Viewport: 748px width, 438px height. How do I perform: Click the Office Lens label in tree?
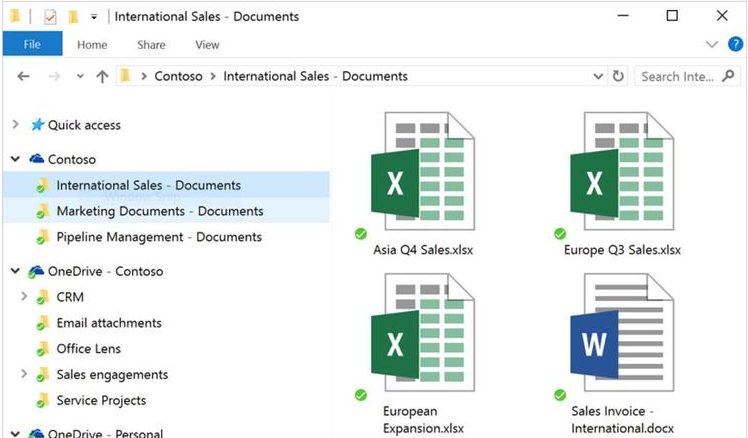[x=89, y=349]
